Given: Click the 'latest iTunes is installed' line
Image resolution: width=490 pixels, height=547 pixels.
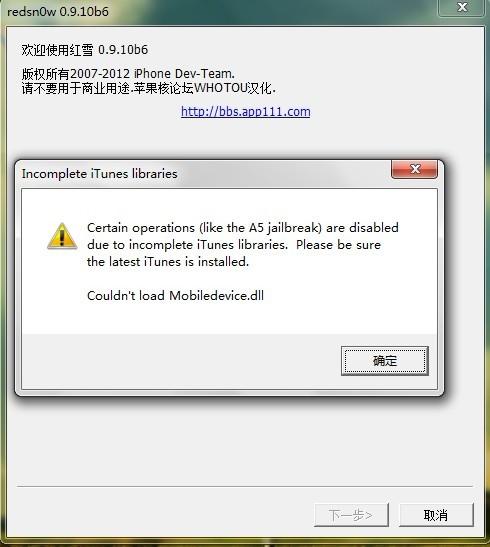Looking at the screenshot, I should [x=168, y=262].
